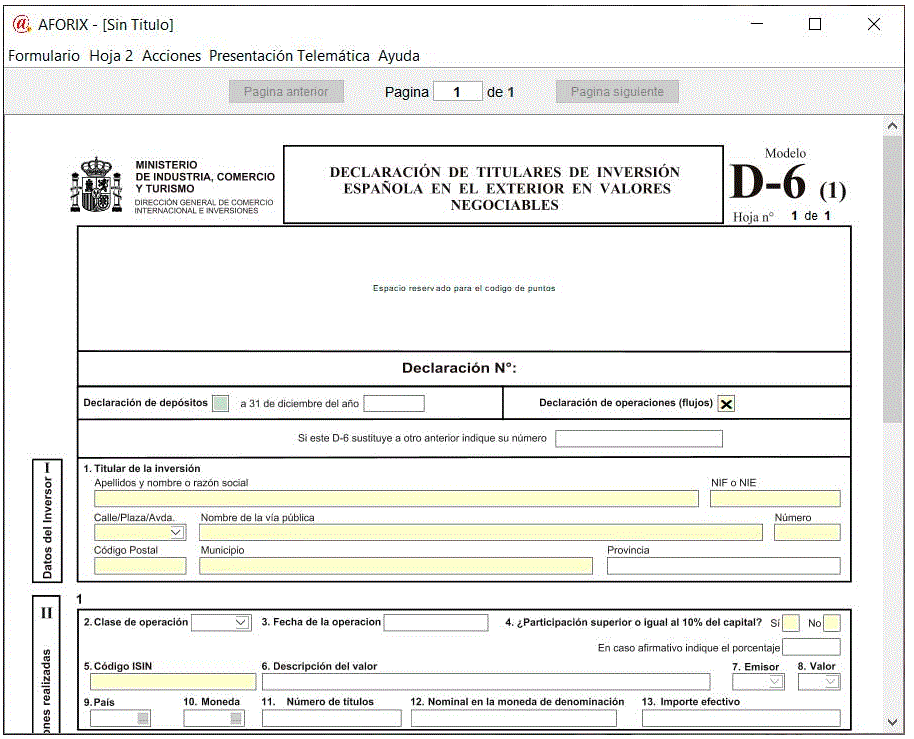Click the AFORIX app icon in title bar
Viewport: 914px width, 739px height.
[x=22, y=24]
